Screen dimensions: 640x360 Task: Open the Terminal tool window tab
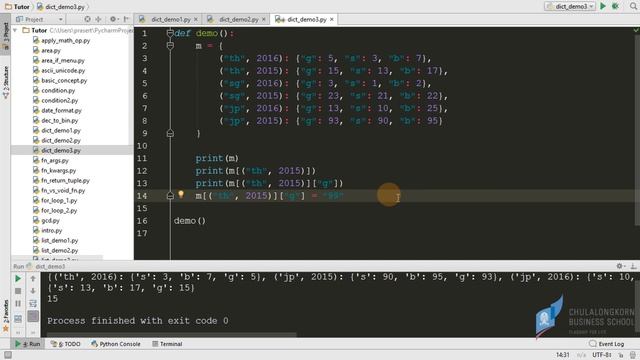point(167,344)
